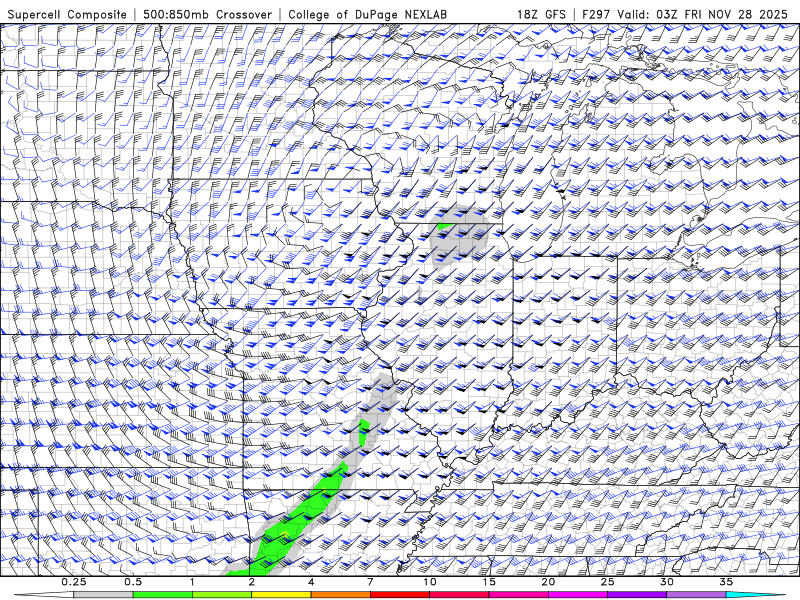Viewport: 800px width, 600px height.
Task: Click the "Supercell Composite" title text
Action: pos(67,14)
